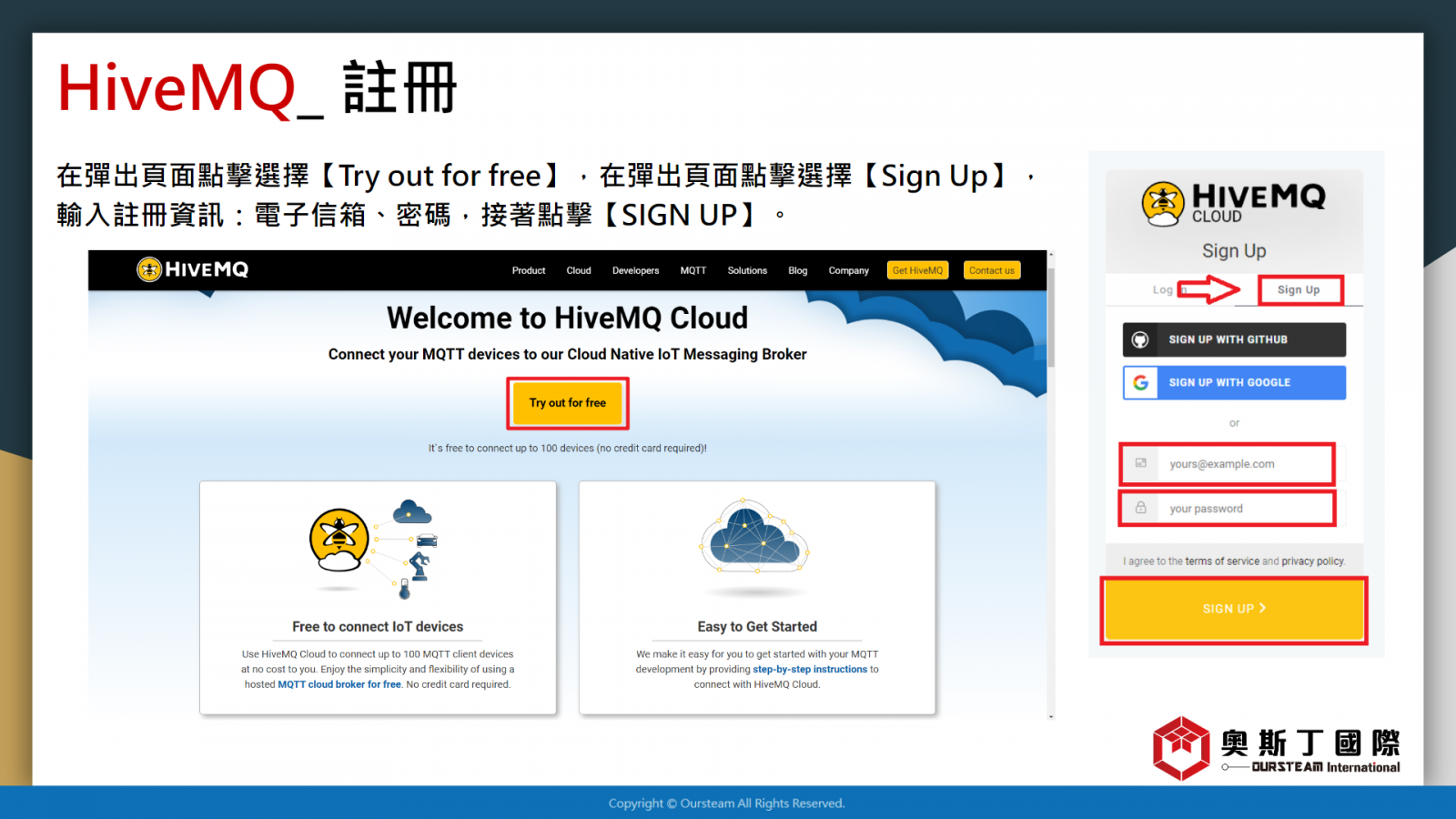Open the privacy policy link

pos(1312,561)
